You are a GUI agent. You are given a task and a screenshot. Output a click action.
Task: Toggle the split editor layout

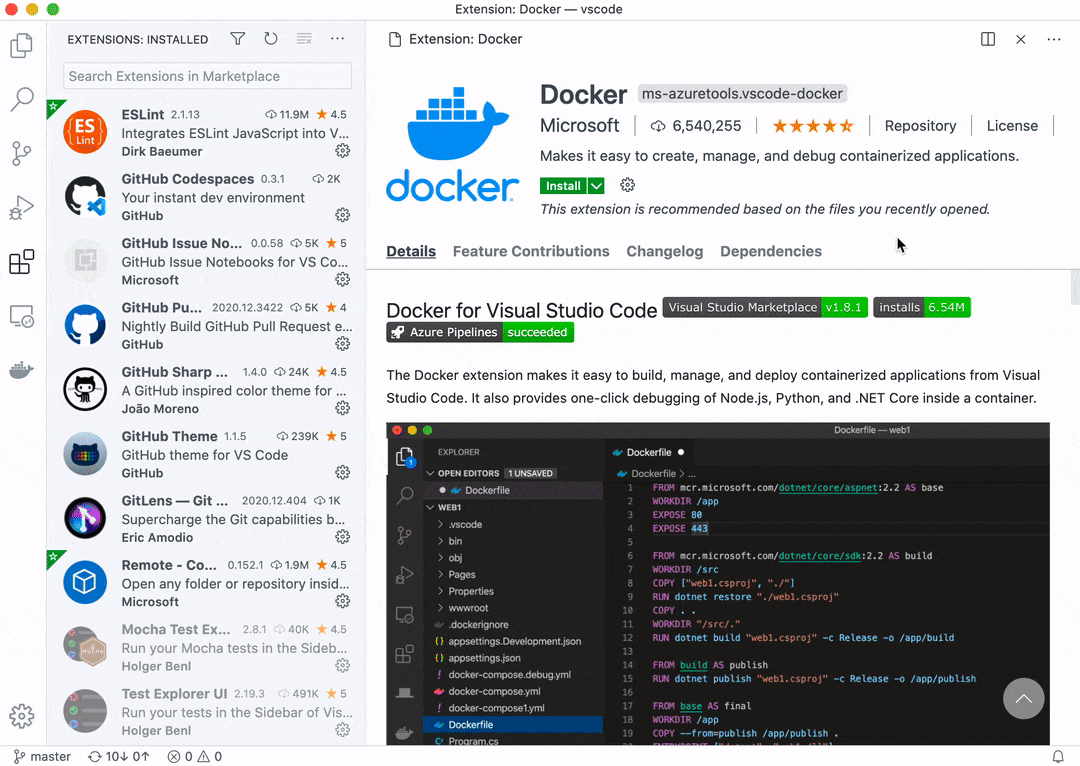987,39
